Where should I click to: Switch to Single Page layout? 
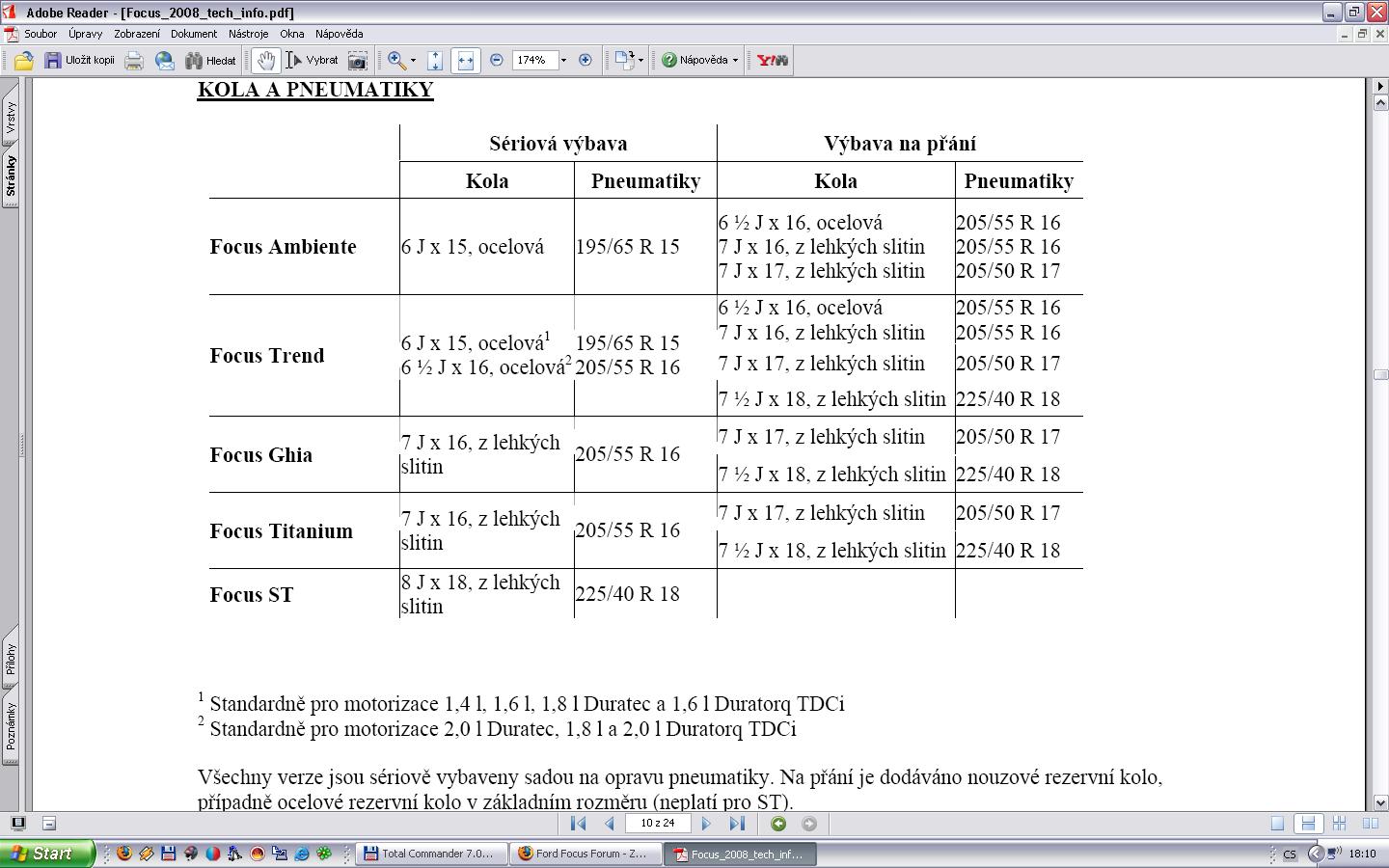[x=1277, y=824]
